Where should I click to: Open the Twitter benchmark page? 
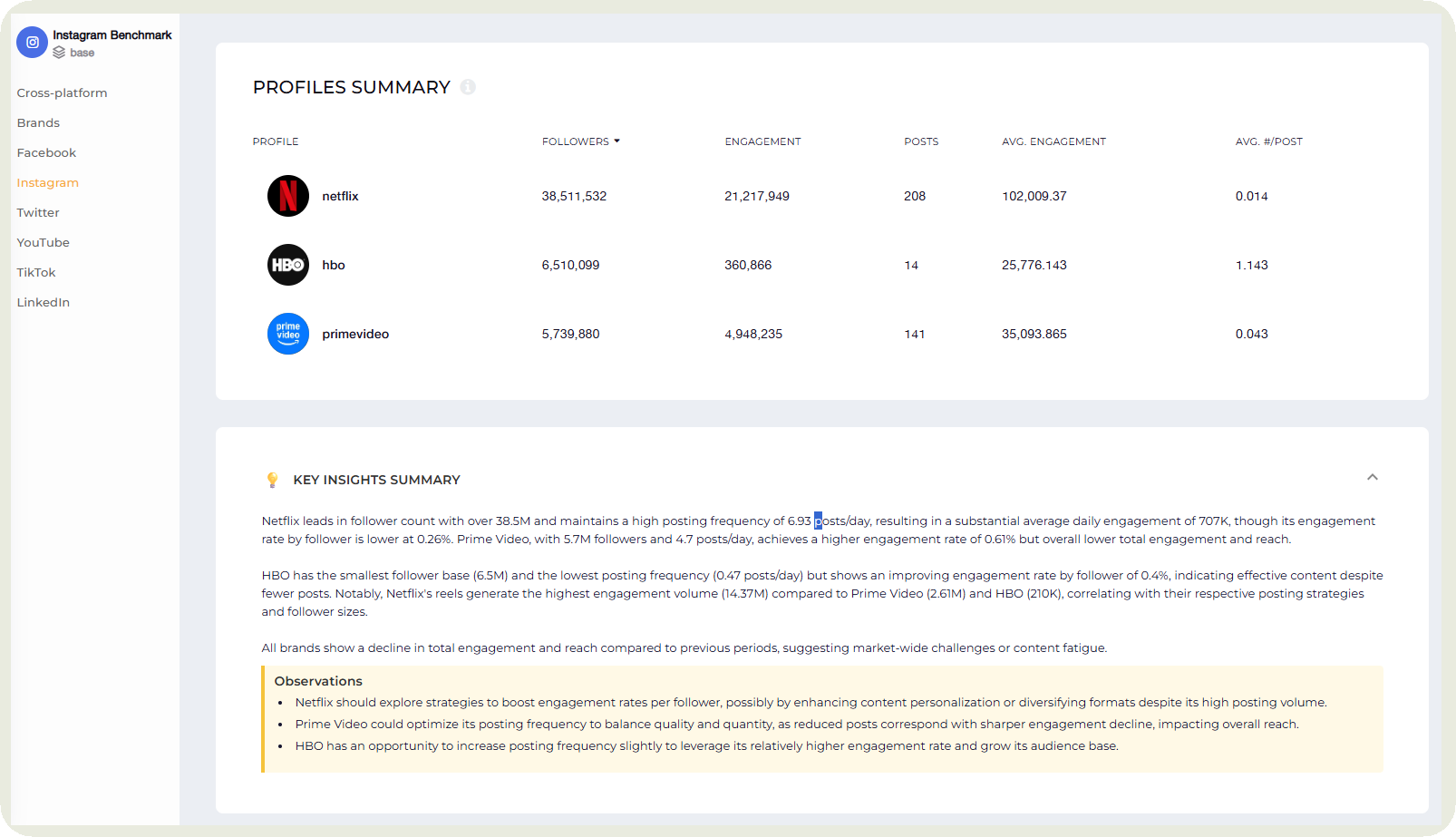point(38,212)
